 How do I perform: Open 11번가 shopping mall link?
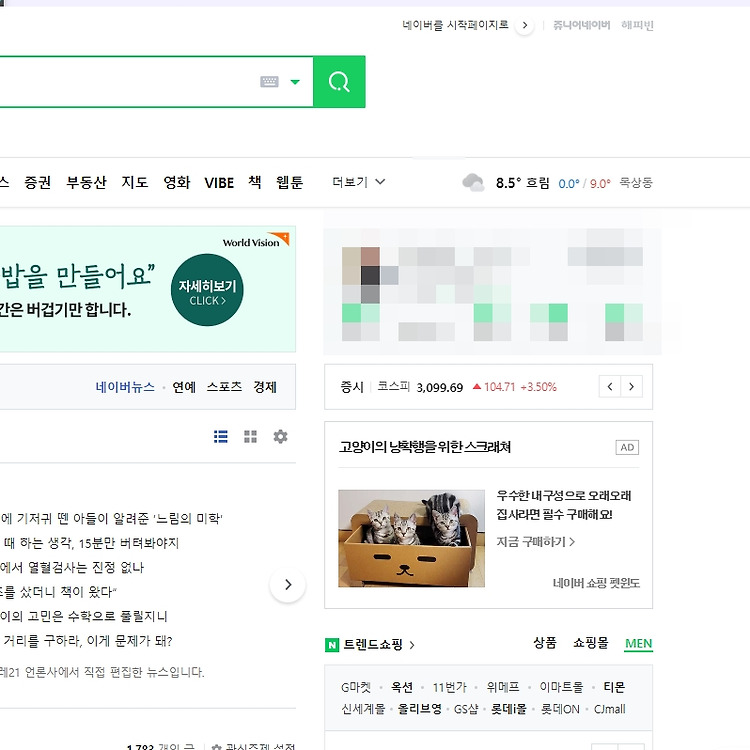pyautogui.click(x=449, y=687)
